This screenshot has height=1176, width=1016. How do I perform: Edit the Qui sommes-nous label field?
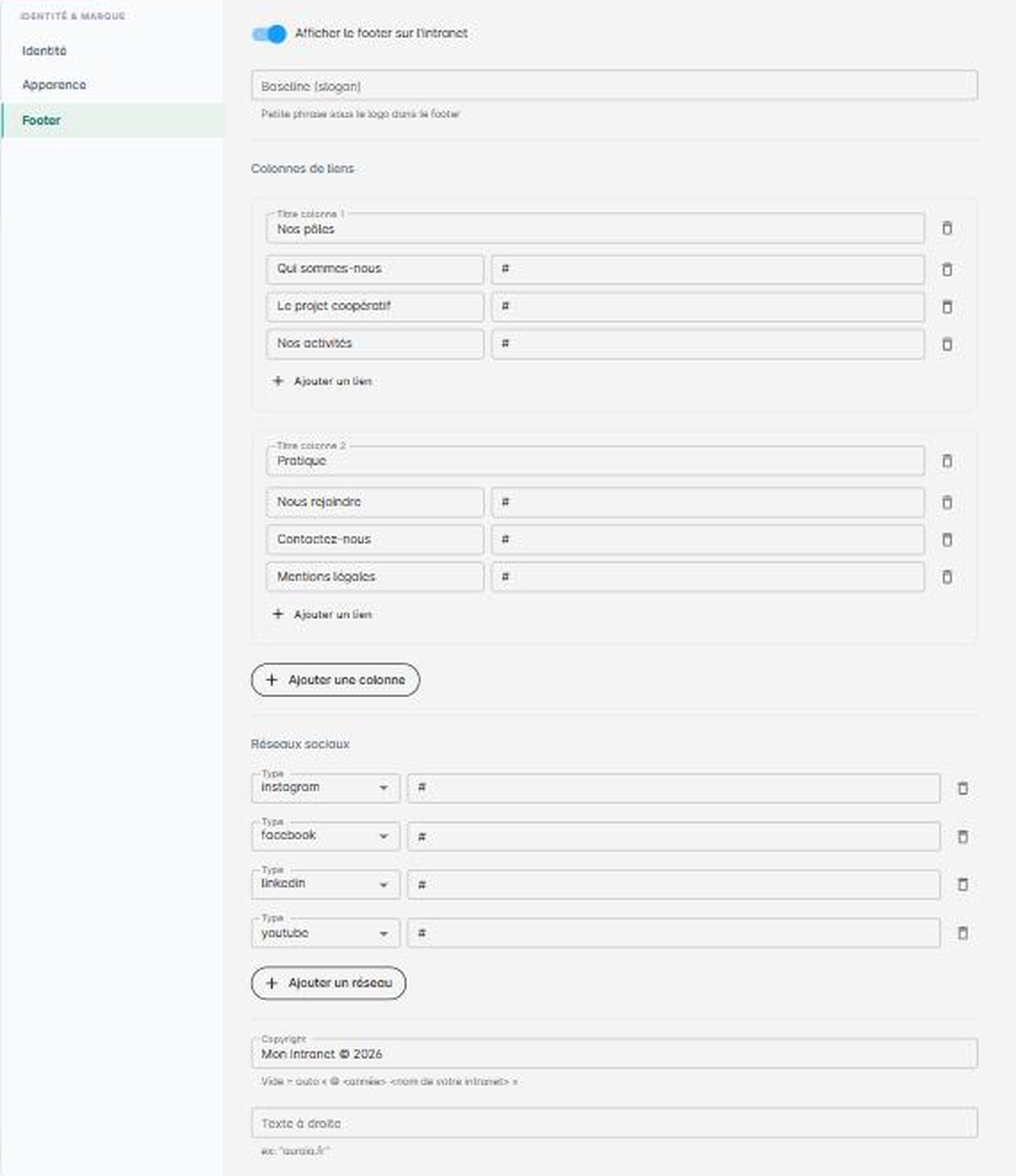coord(374,269)
